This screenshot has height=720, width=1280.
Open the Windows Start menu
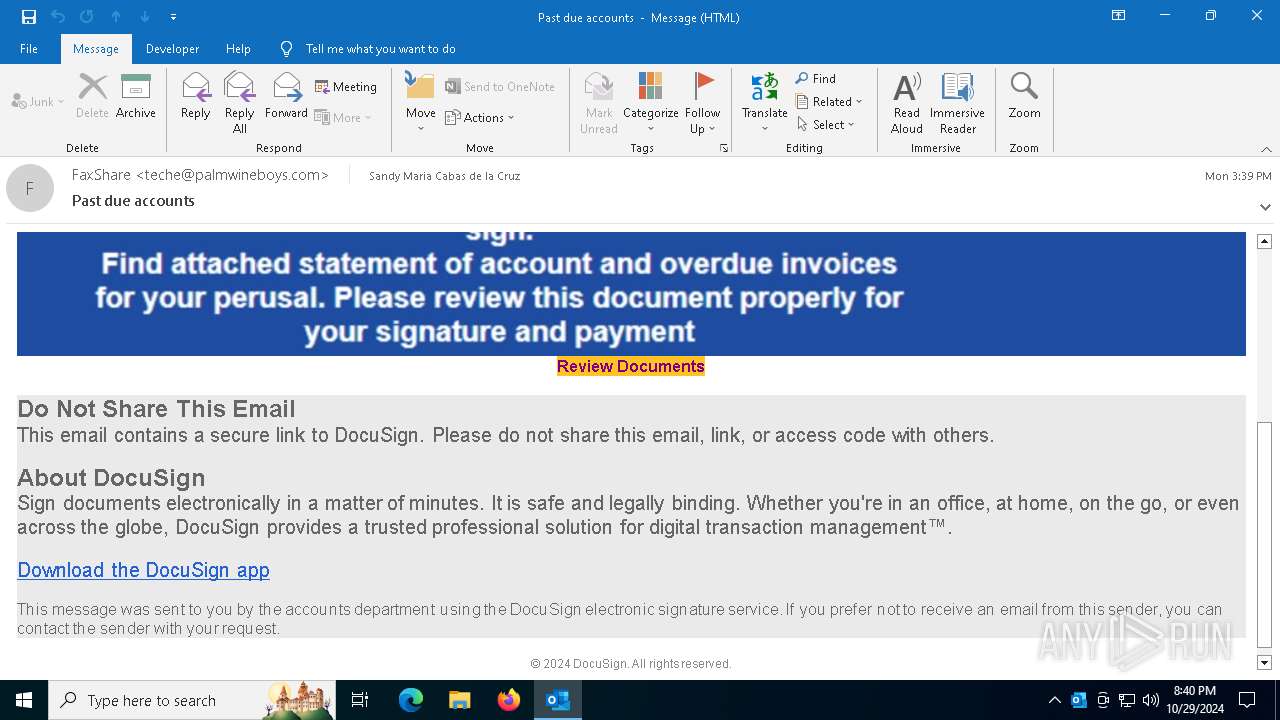24,700
